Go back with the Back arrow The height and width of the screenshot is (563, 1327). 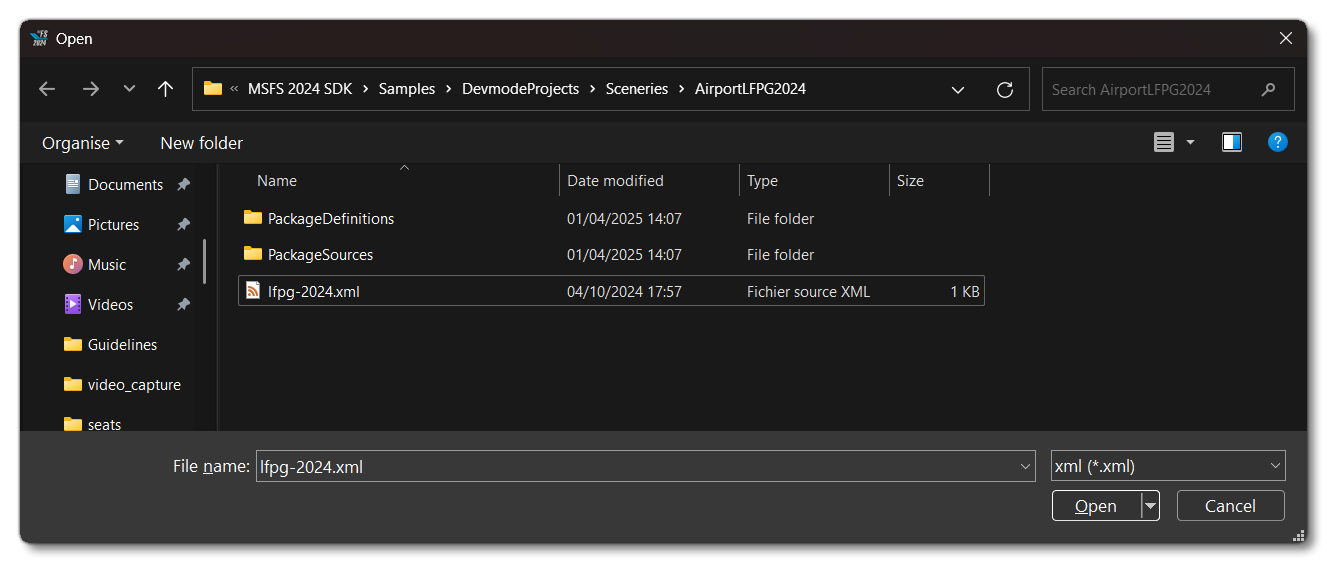(47, 89)
